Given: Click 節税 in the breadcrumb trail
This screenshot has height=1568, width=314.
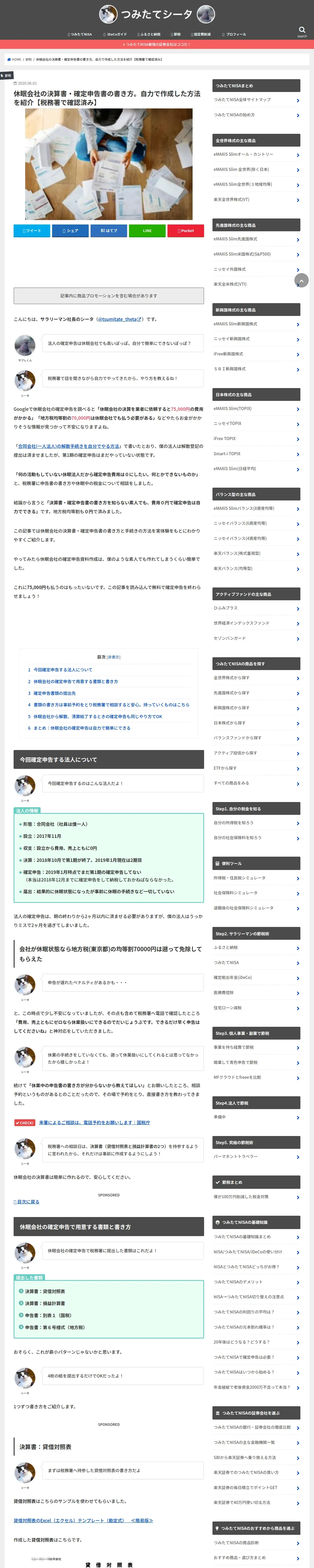Looking at the screenshot, I should point(29,60).
